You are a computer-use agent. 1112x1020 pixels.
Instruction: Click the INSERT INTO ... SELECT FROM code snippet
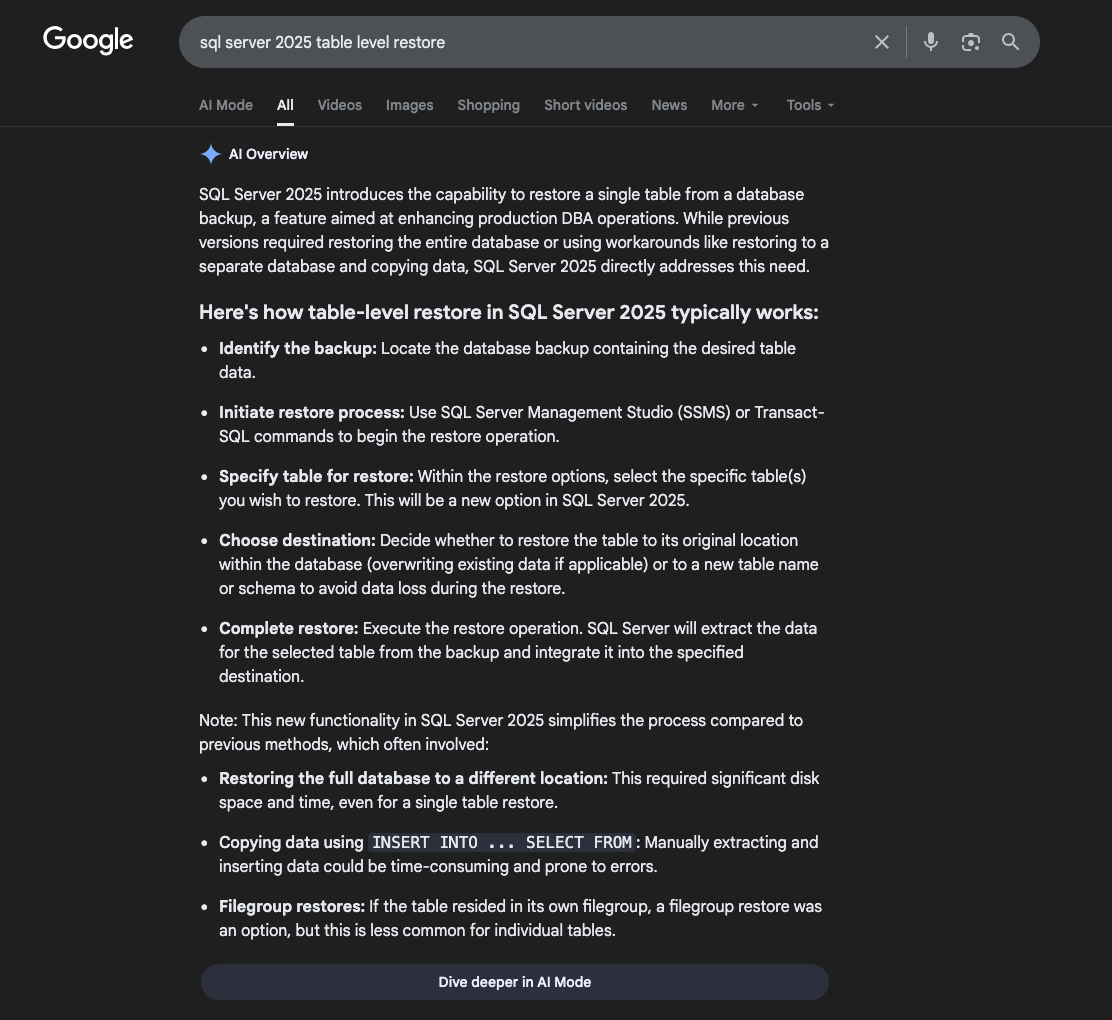(501, 842)
